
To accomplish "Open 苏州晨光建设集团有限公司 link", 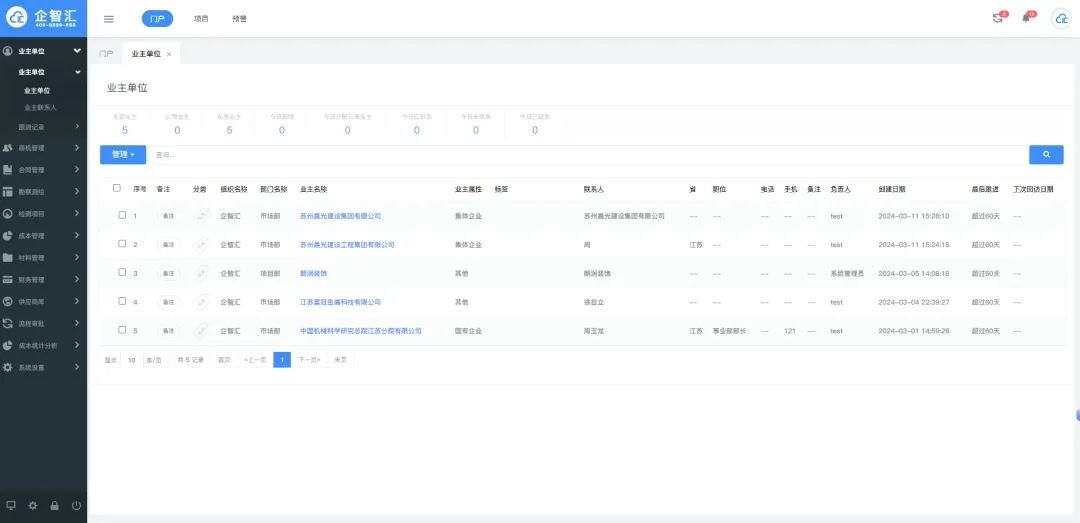I will [x=340, y=216].
